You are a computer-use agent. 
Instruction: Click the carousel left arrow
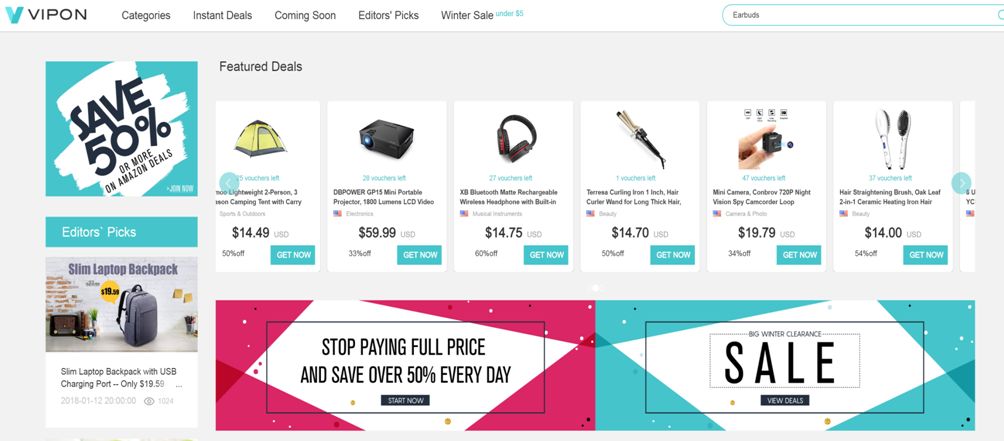click(x=229, y=183)
